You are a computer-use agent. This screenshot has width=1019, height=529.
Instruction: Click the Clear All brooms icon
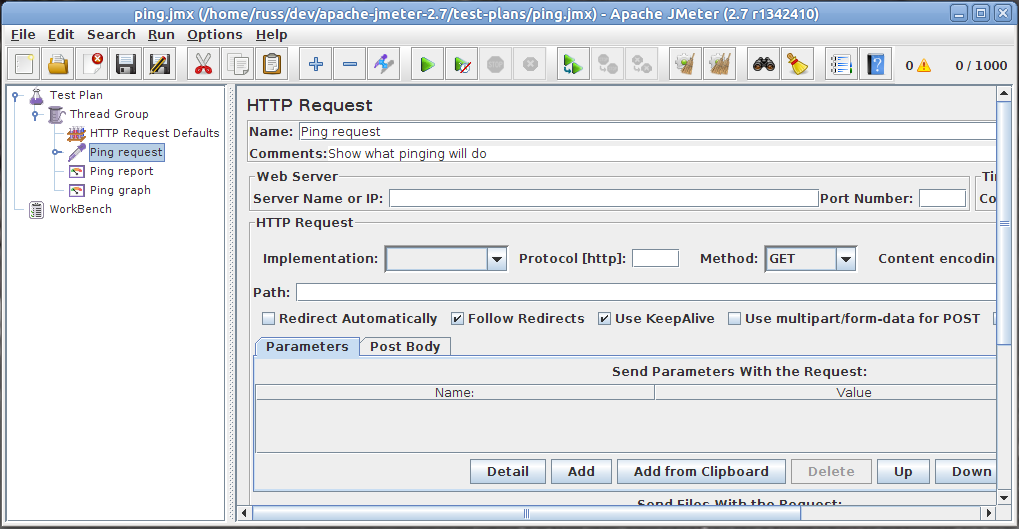pos(719,64)
